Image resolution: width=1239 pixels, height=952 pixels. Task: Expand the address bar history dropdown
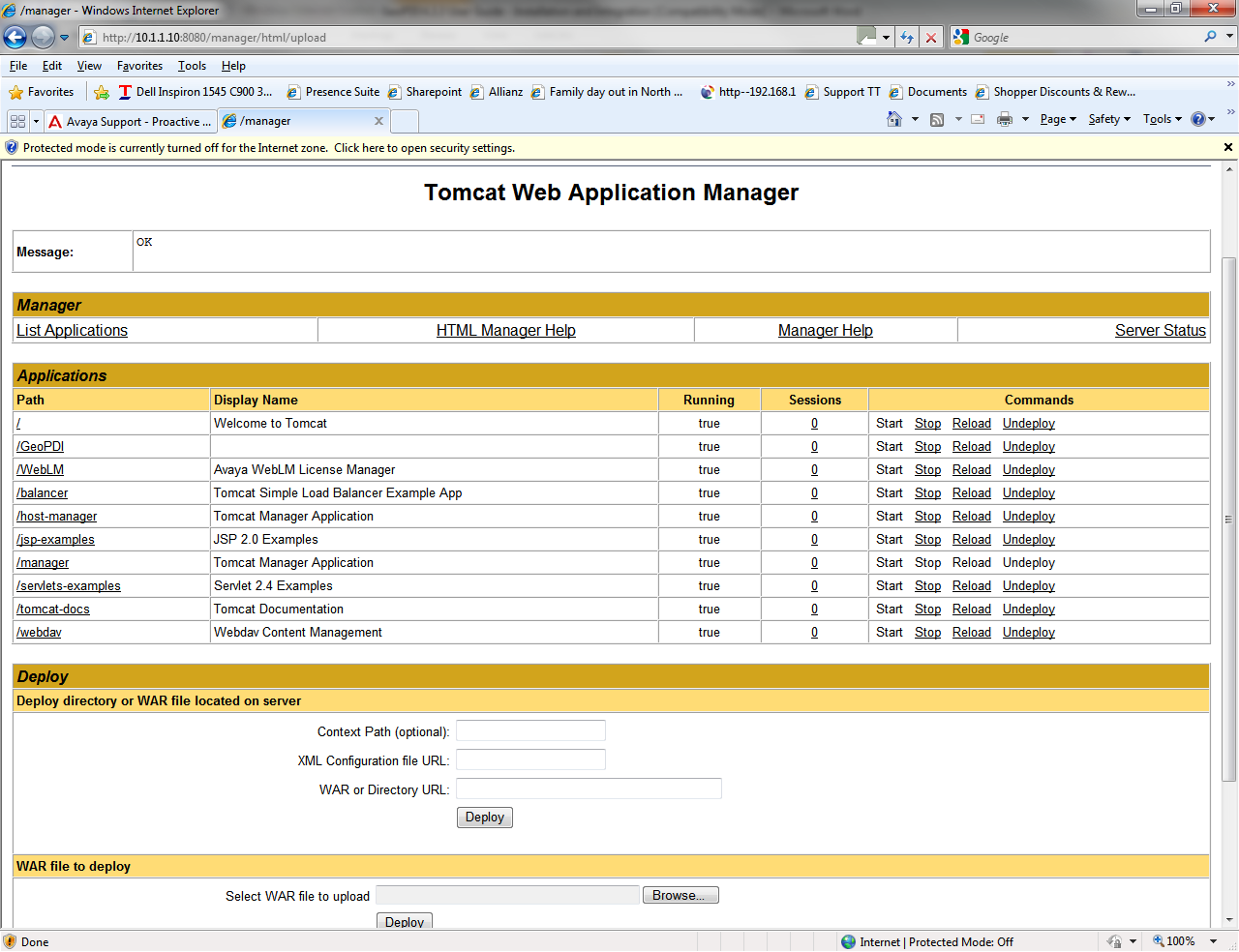click(886, 38)
